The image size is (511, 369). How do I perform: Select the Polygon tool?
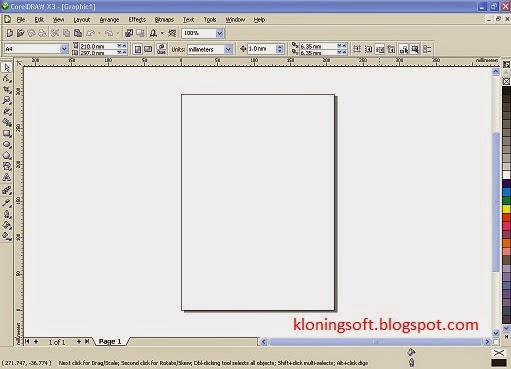coord(7,155)
